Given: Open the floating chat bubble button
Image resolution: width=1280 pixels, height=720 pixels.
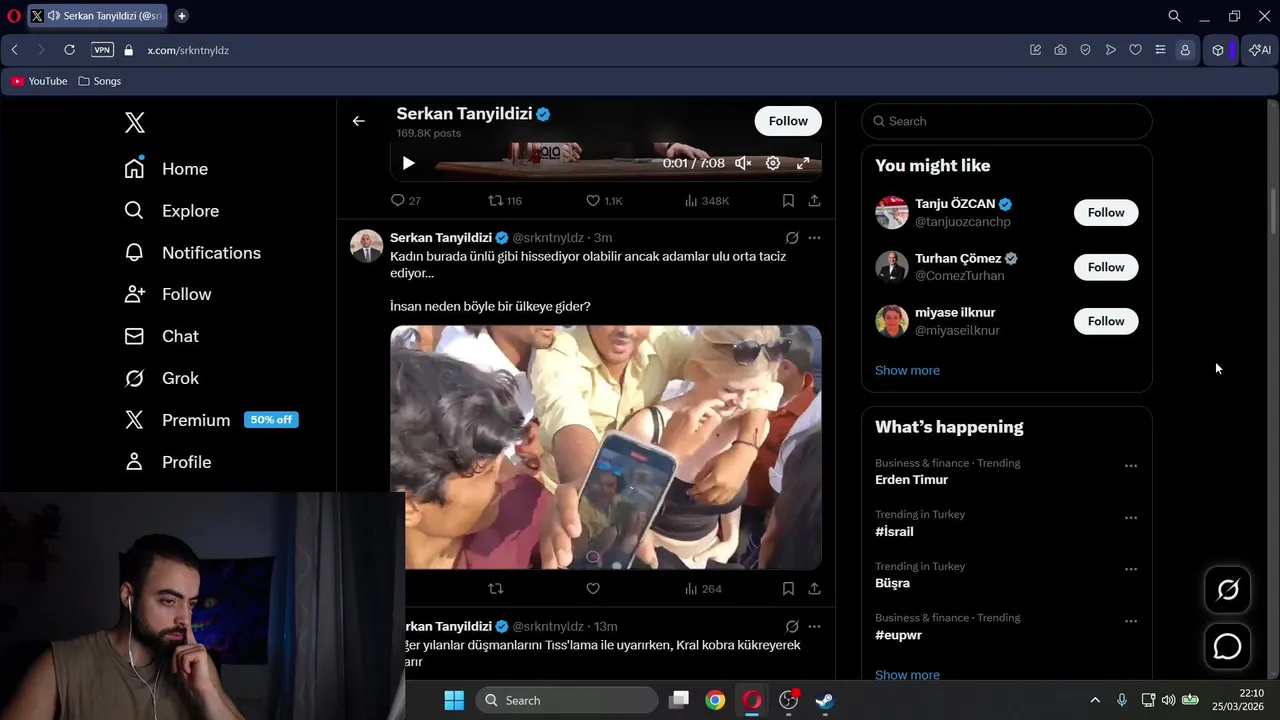Looking at the screenshot, I should [x=1227, y=647].
